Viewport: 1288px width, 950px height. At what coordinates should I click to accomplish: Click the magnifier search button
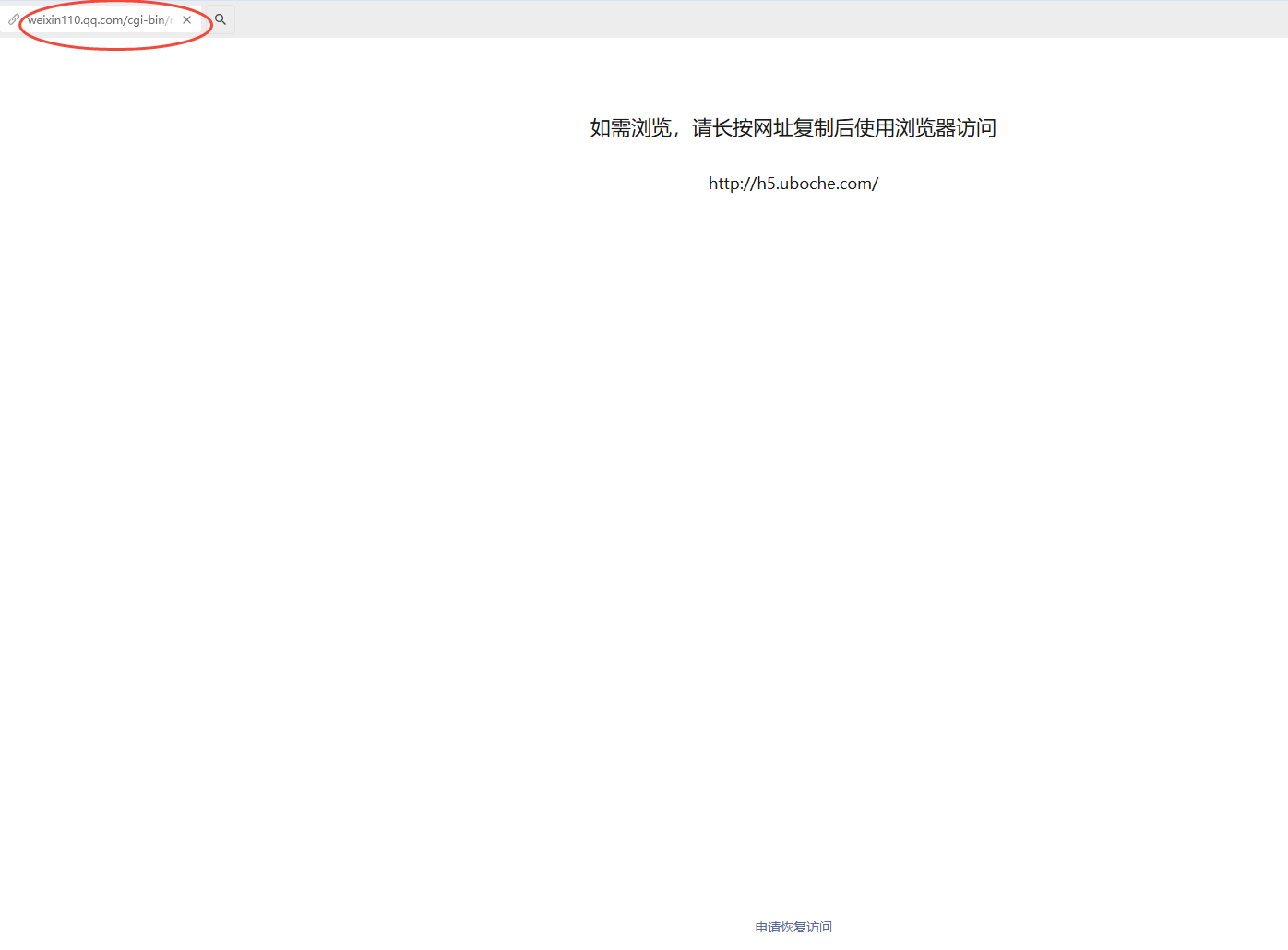coord(221,19)
